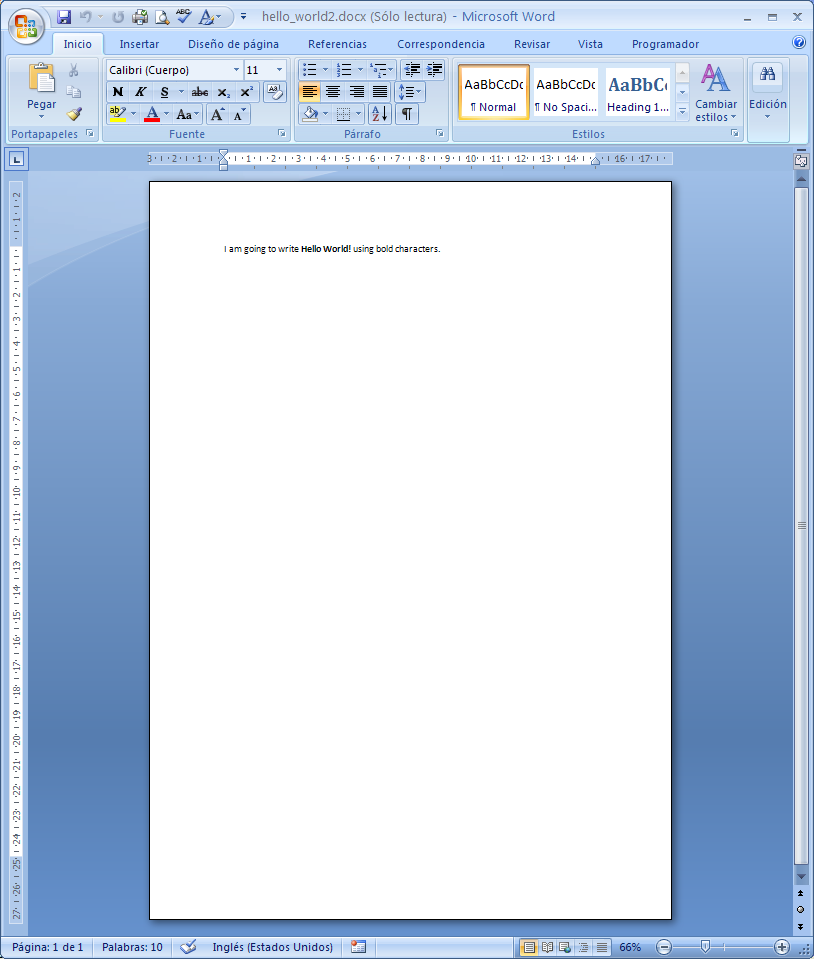Screen dimensions: 814x959
Task: Click the Print Preview icon
Action: click(x=162, y=17)
